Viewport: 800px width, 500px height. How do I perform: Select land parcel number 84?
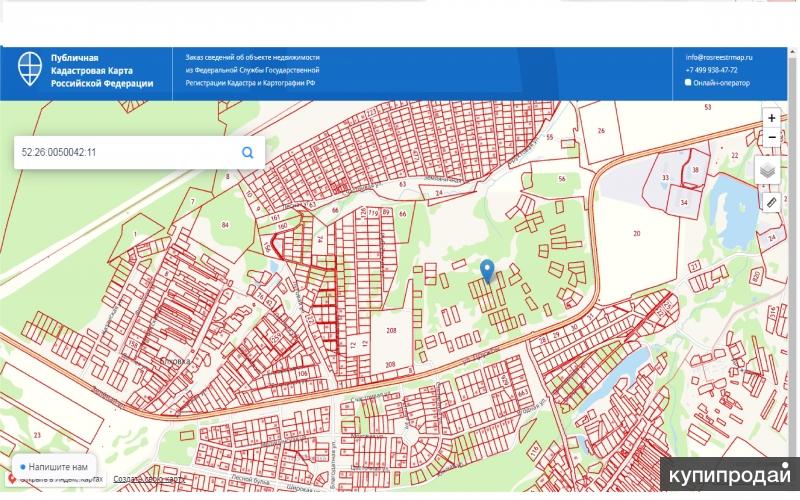[x=225, y=225]
